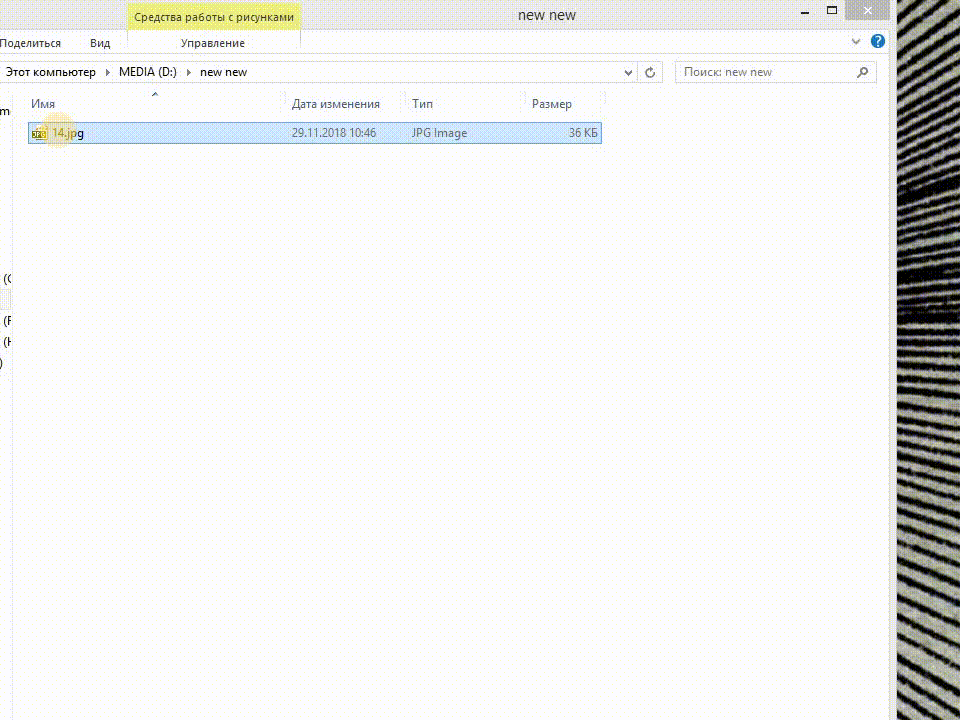Expand the arrow after Этот компьютер breadcrumb
The height and width of the screenshot is (720, 960).
coord(108,72)
